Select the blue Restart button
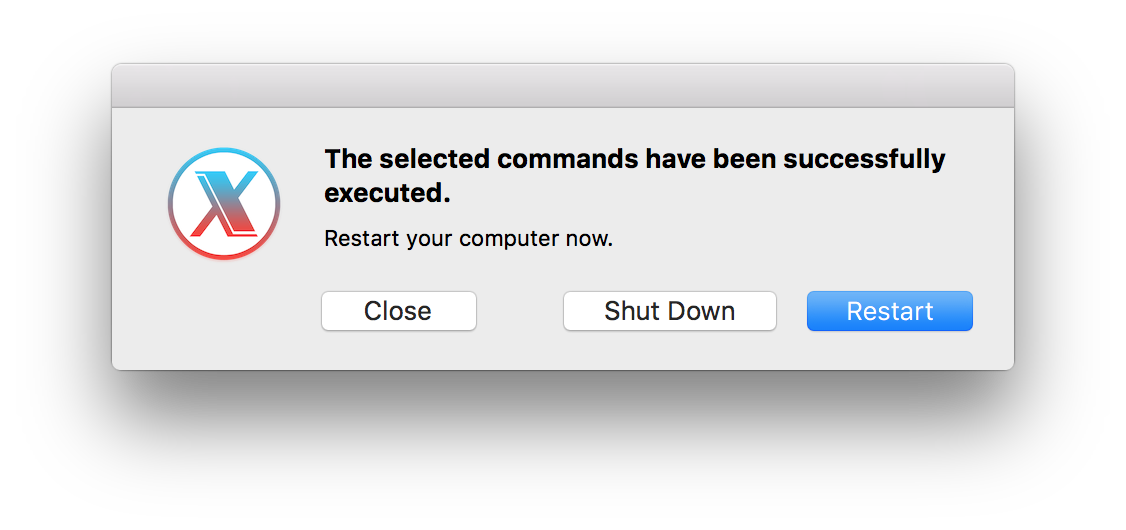The width and height of the screenshot is (1126, 530). 890,311
